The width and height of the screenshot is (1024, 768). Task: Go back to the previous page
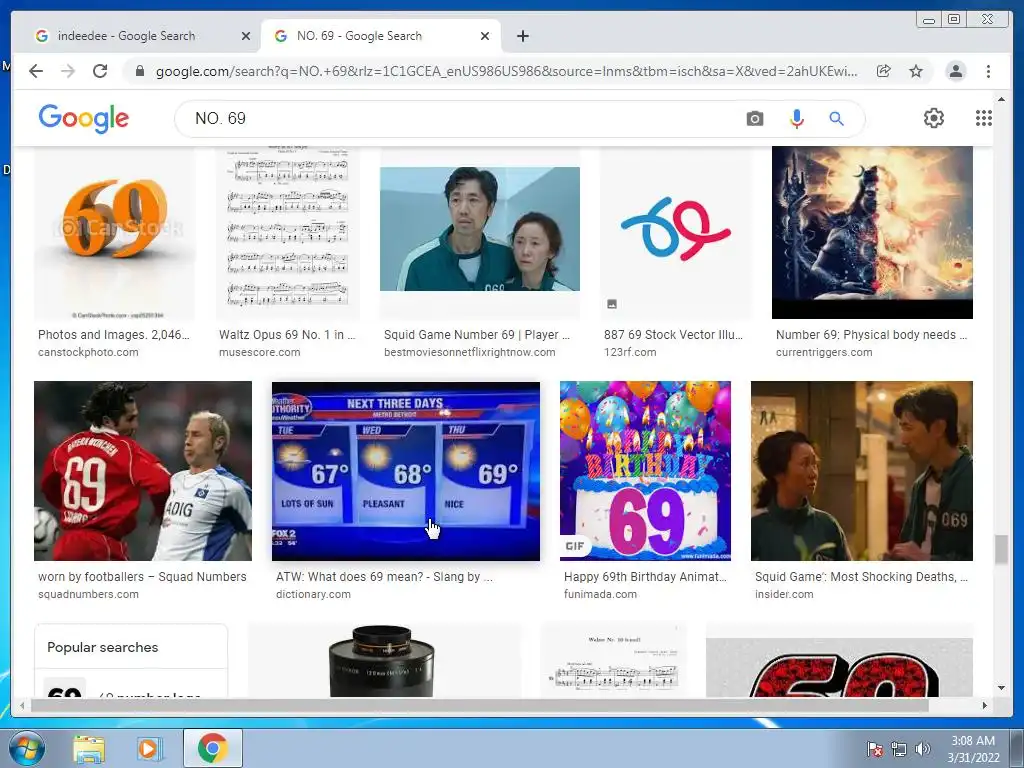36,71
